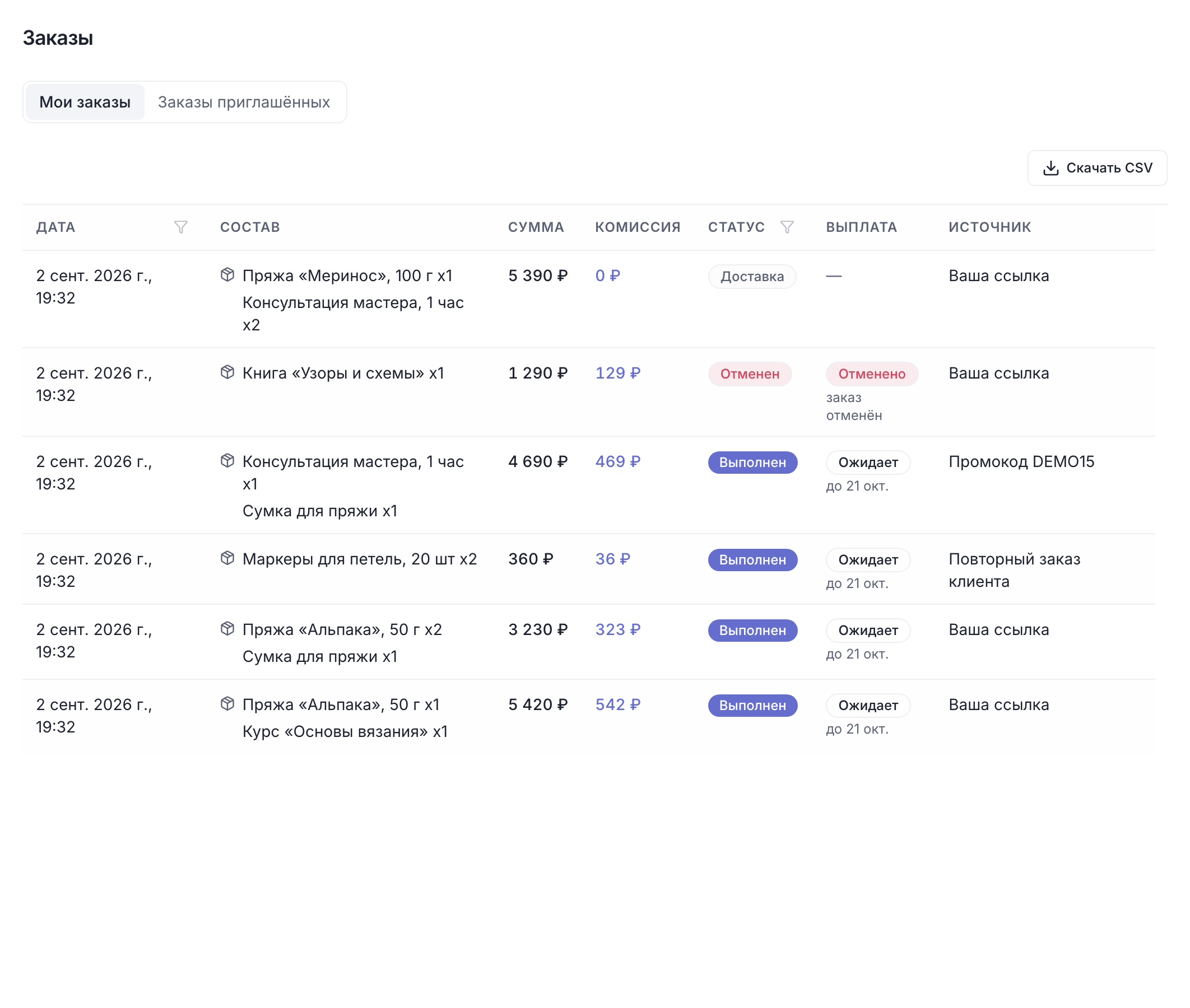Click Выполнен badge in 5 420 ₽ row
Screen dimensions: 1190x1008
[752, 706]
